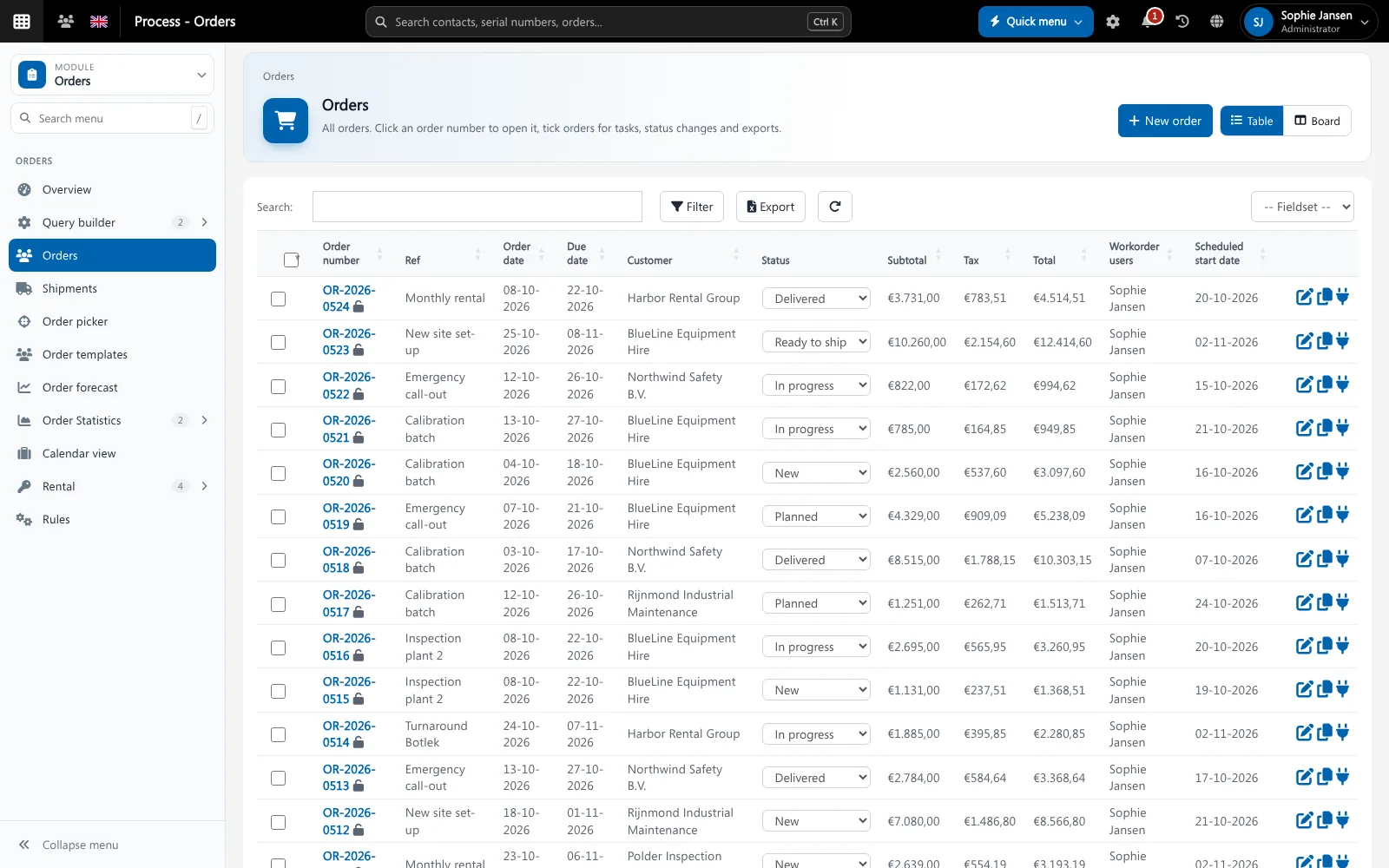Open Shipments in sidebar
The width and height of the screenshot is (1389, 868).
pyautogui.click(x=112, y=288)
